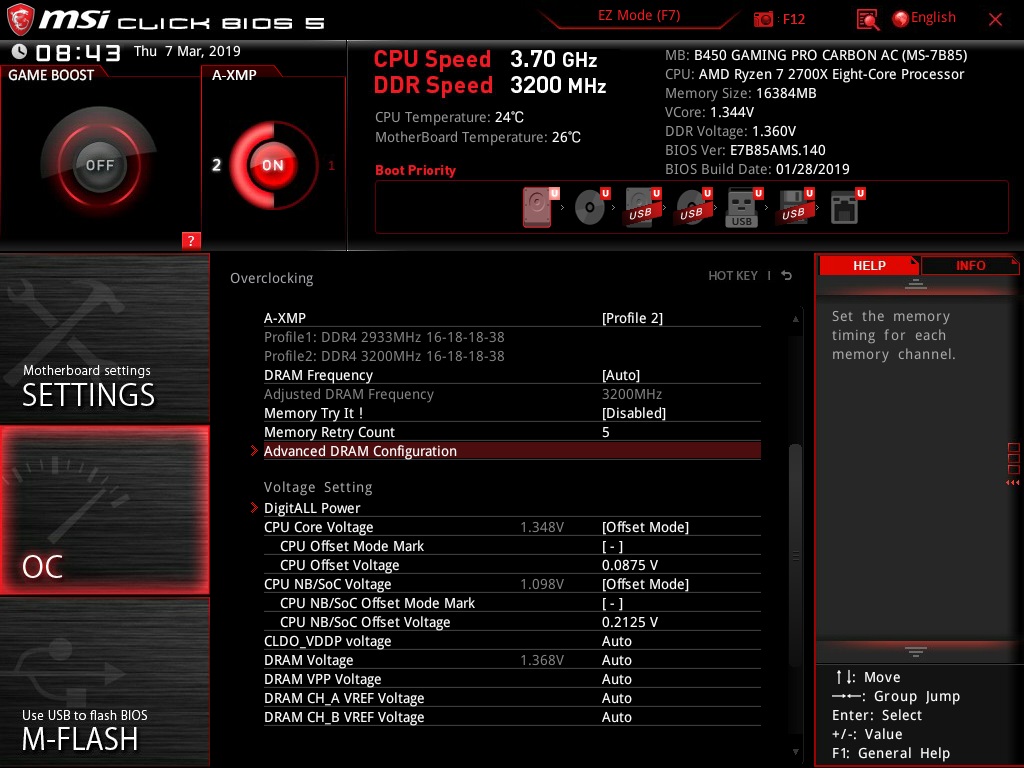Click the hard drive boot priority icon

tap(537, 205)
